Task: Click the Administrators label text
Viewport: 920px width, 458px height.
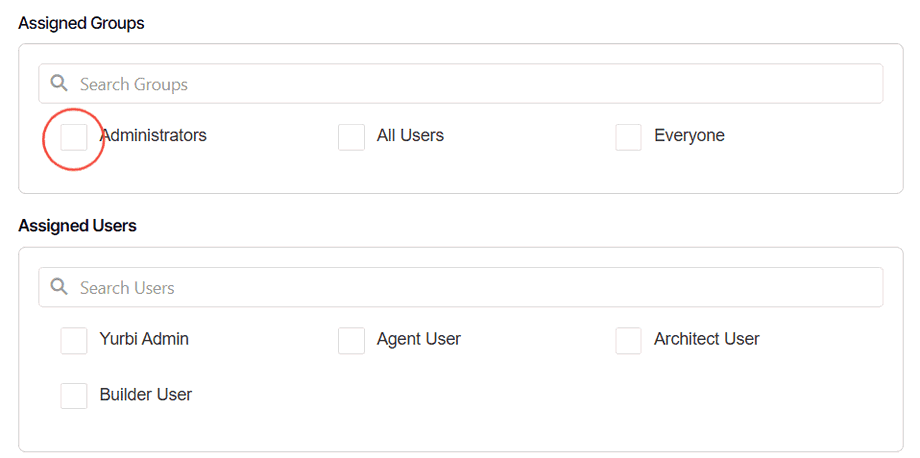Action: 153,135
